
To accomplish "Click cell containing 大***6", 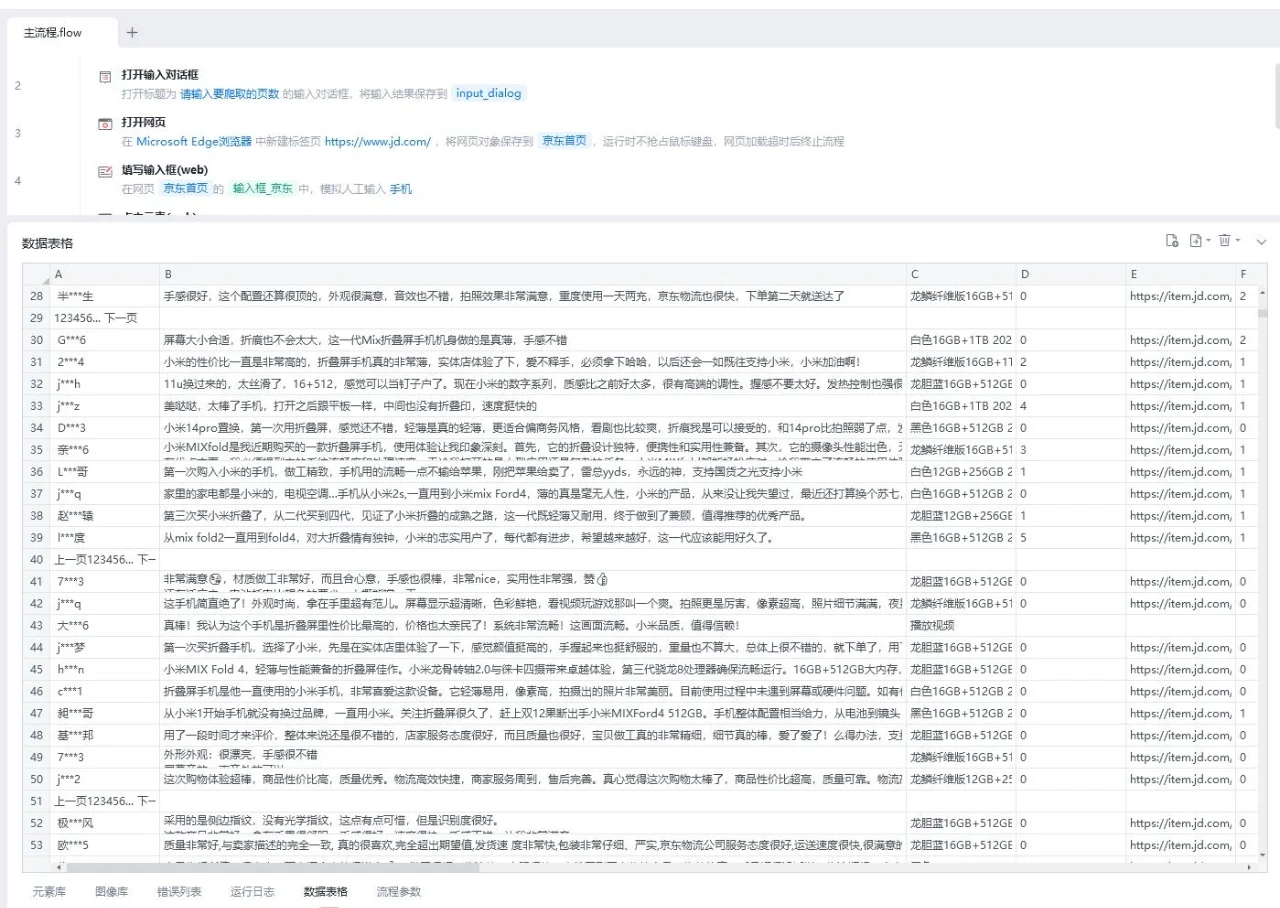I will click(x=105, y=625).
